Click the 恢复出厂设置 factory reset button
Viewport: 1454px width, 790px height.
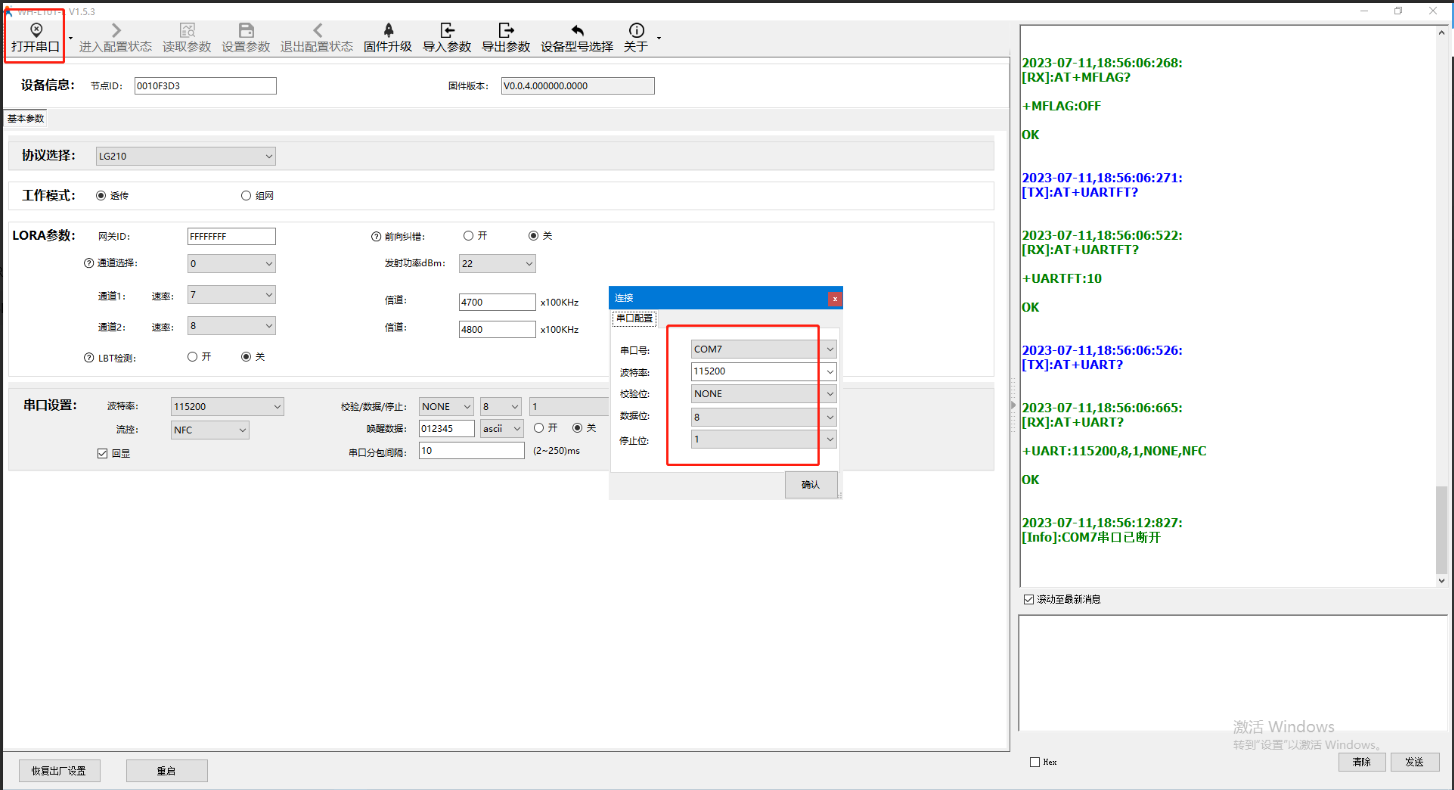point(59,771)
